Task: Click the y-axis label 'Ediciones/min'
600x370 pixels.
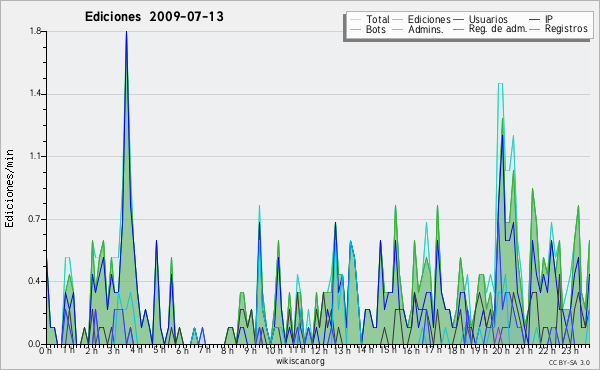Action: pos(9,188)
